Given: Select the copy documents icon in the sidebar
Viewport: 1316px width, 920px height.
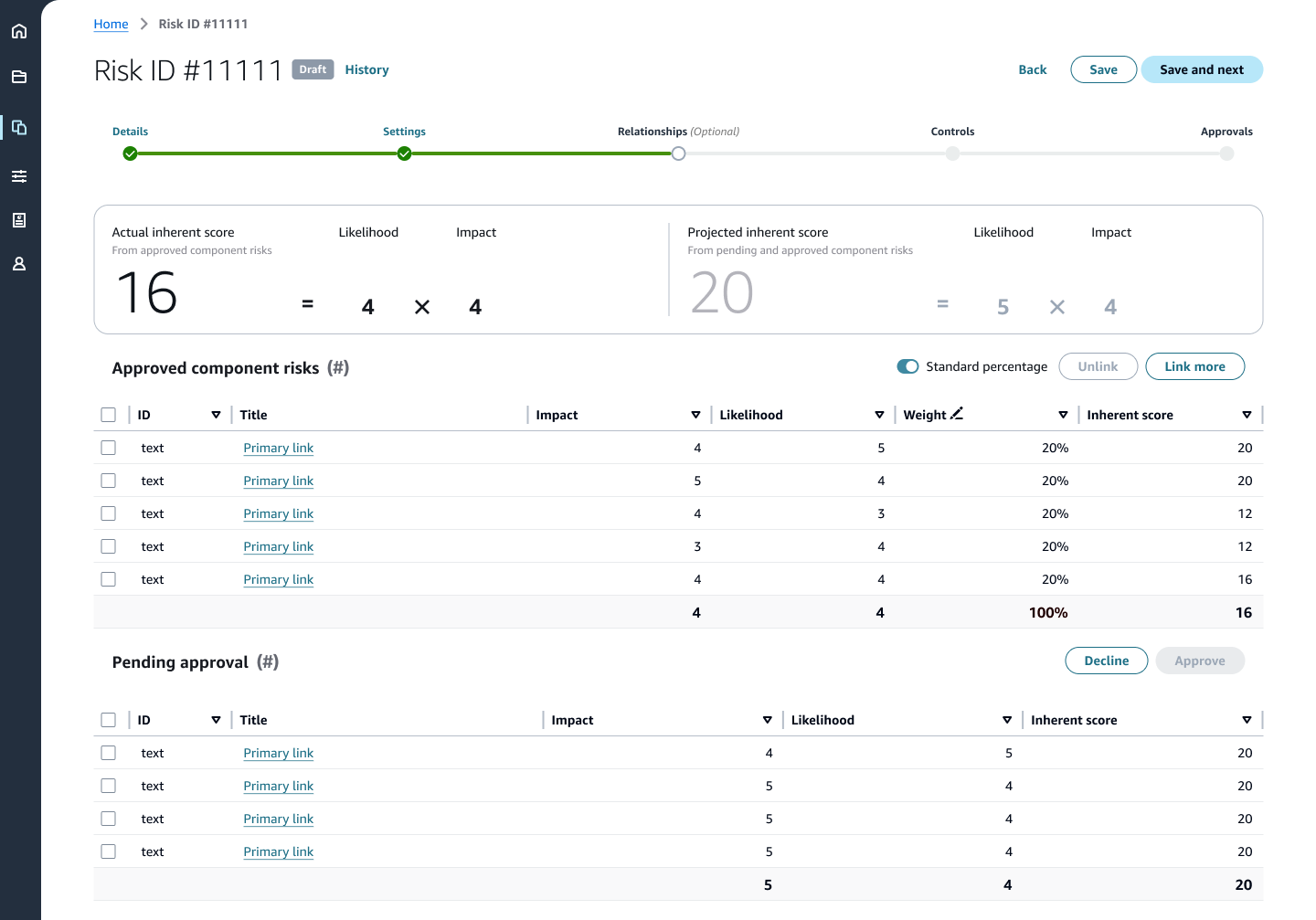Looking at the screenshot, I should 19,127.
